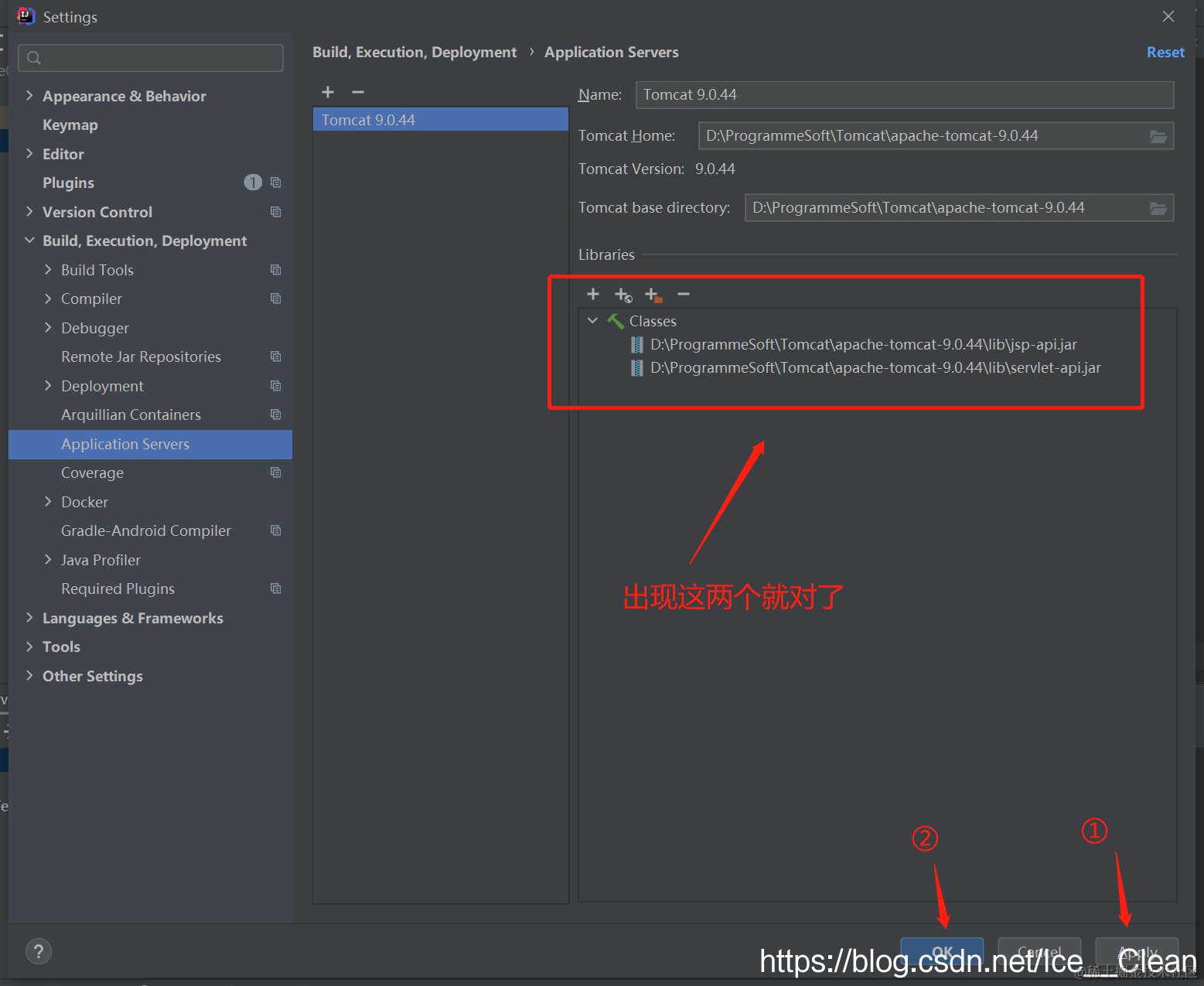1204x986 pixels.
Task: Click project-level icon next to Deployment
Action: pyautogui.click(x=275, y=386)
